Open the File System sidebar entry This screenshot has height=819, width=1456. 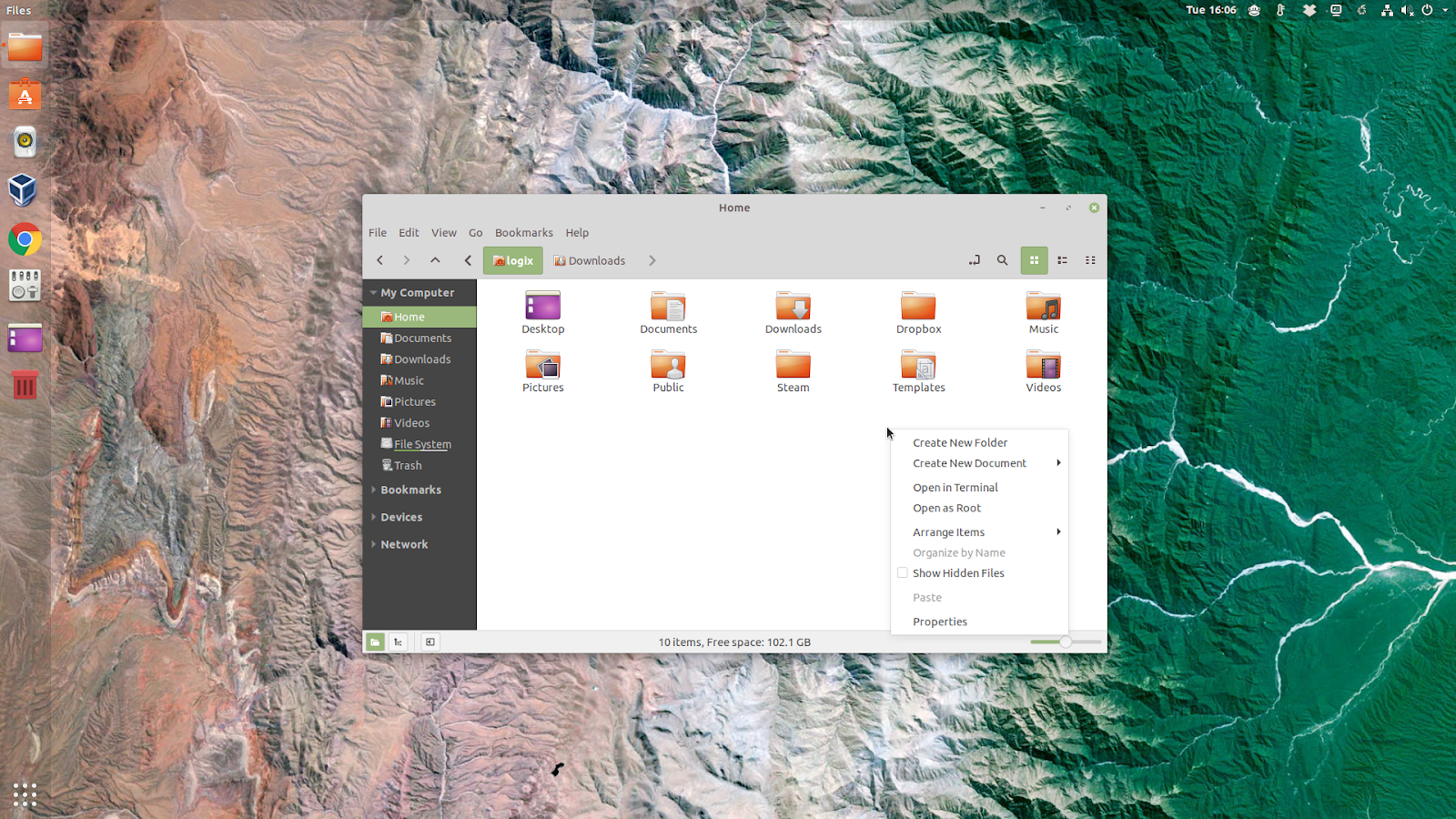pyautogui.click(x=422, y=443)
